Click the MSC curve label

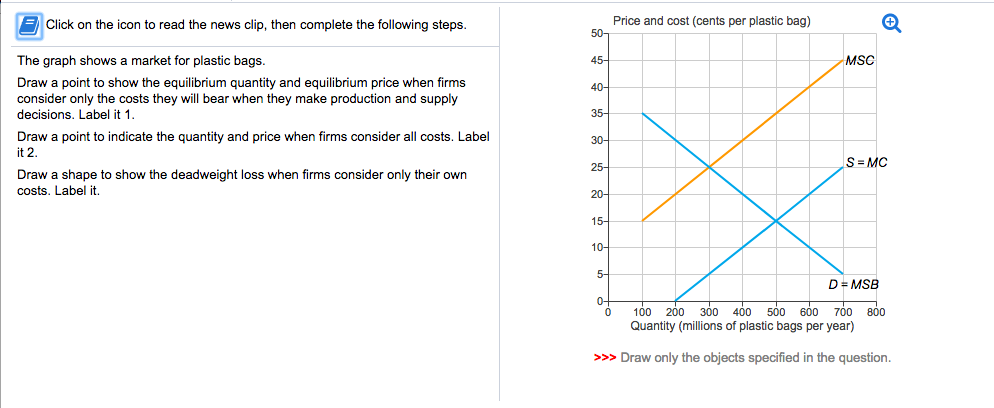[859, 61]
